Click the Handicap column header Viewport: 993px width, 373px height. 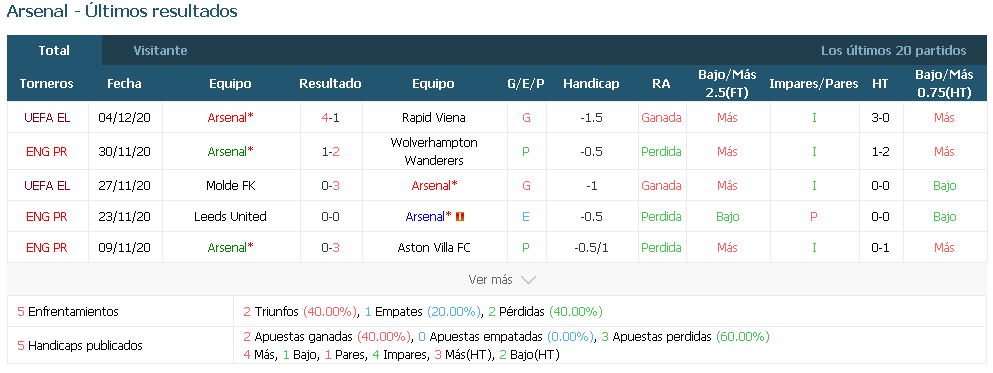[x=591, y=84]
